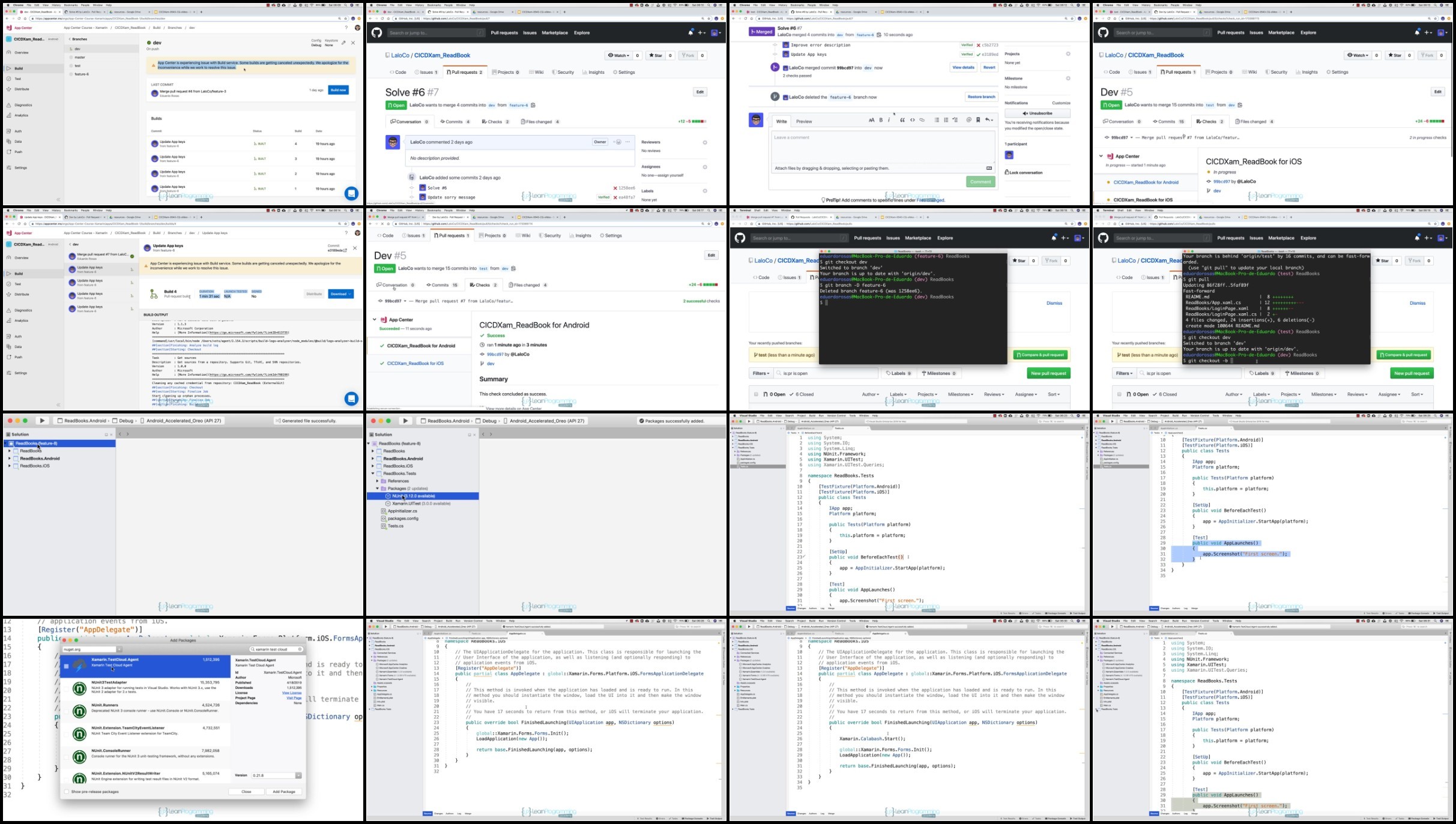Viewport: 1456px width, 824px height.
Task: Insert link in merged PR comment editor
Action: (x=922, y=120)
